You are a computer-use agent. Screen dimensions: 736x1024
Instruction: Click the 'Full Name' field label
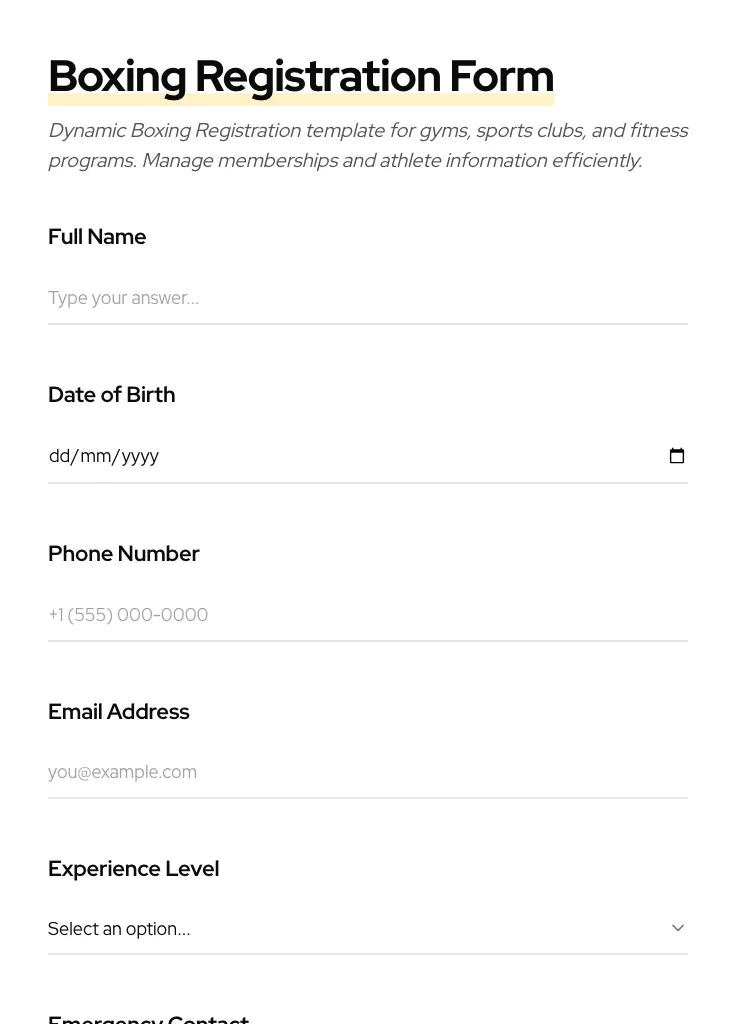click(x=97, y=237)
